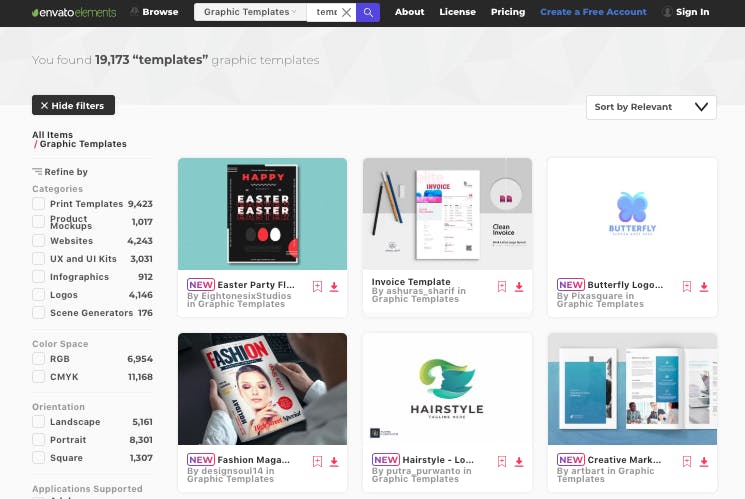The width and height of the screenshot is (745, 499).
Task: Bookmark the Hairstyle Logo item
Action: pyautogui.click(x=502, y=461)
